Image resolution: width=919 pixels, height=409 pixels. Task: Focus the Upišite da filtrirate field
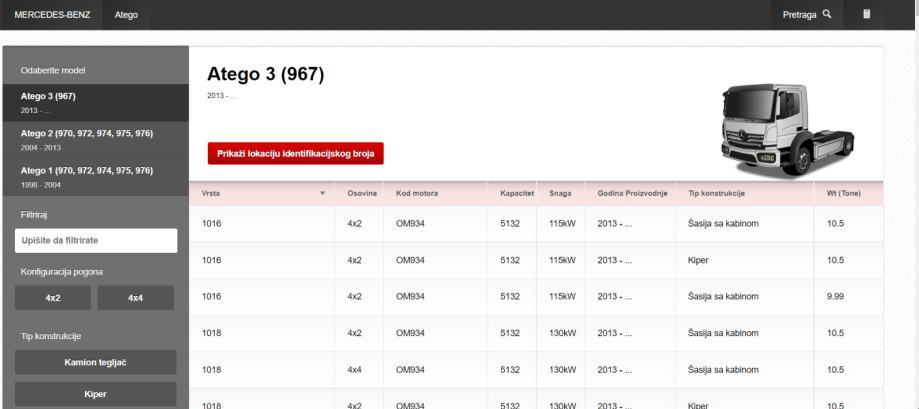pos(96,241)
